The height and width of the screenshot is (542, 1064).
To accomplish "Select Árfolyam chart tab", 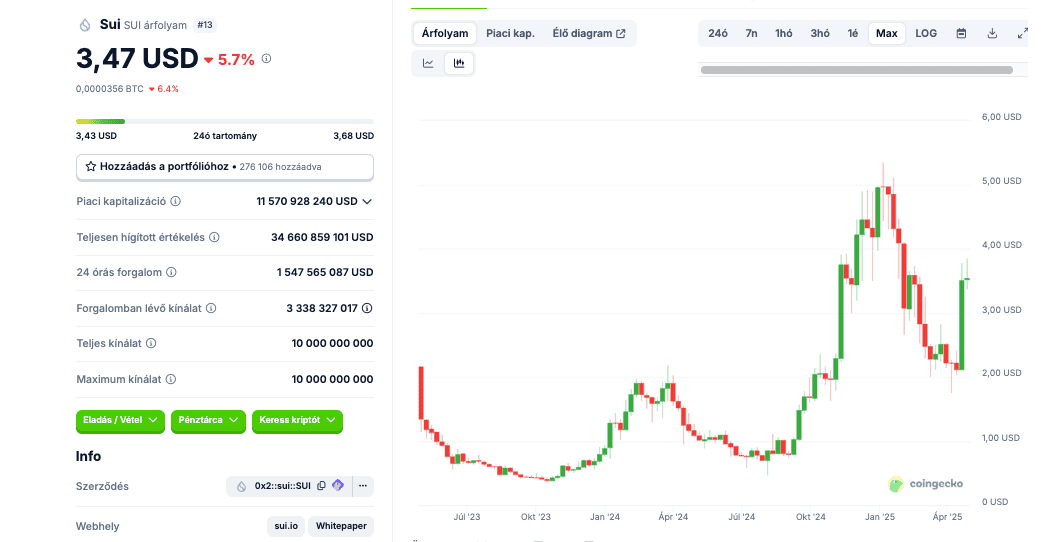I will point(445,33).
